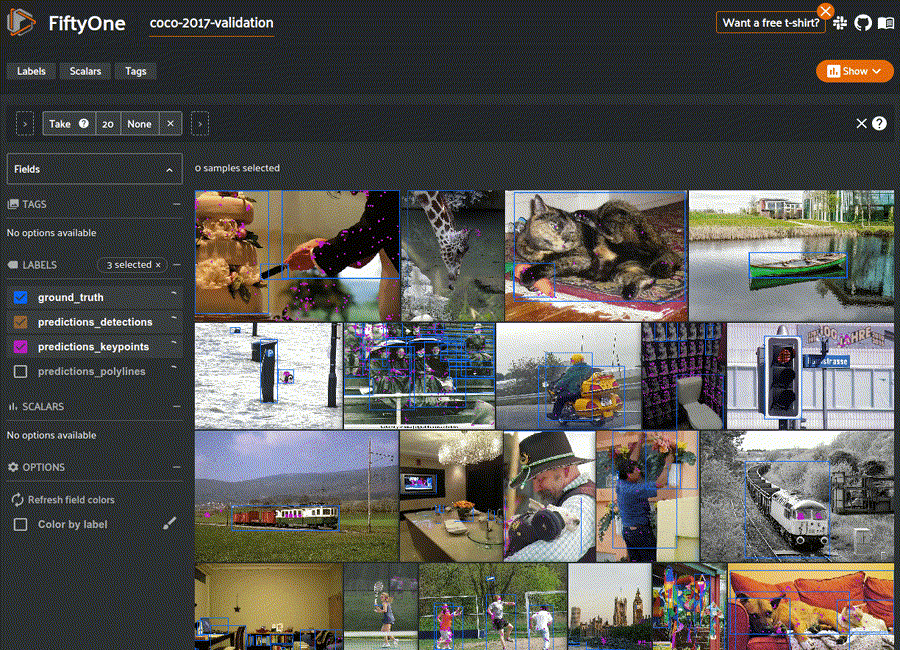Enable Color by label checkbox
This screenshot has height=650, width=900.
[21, 524]
